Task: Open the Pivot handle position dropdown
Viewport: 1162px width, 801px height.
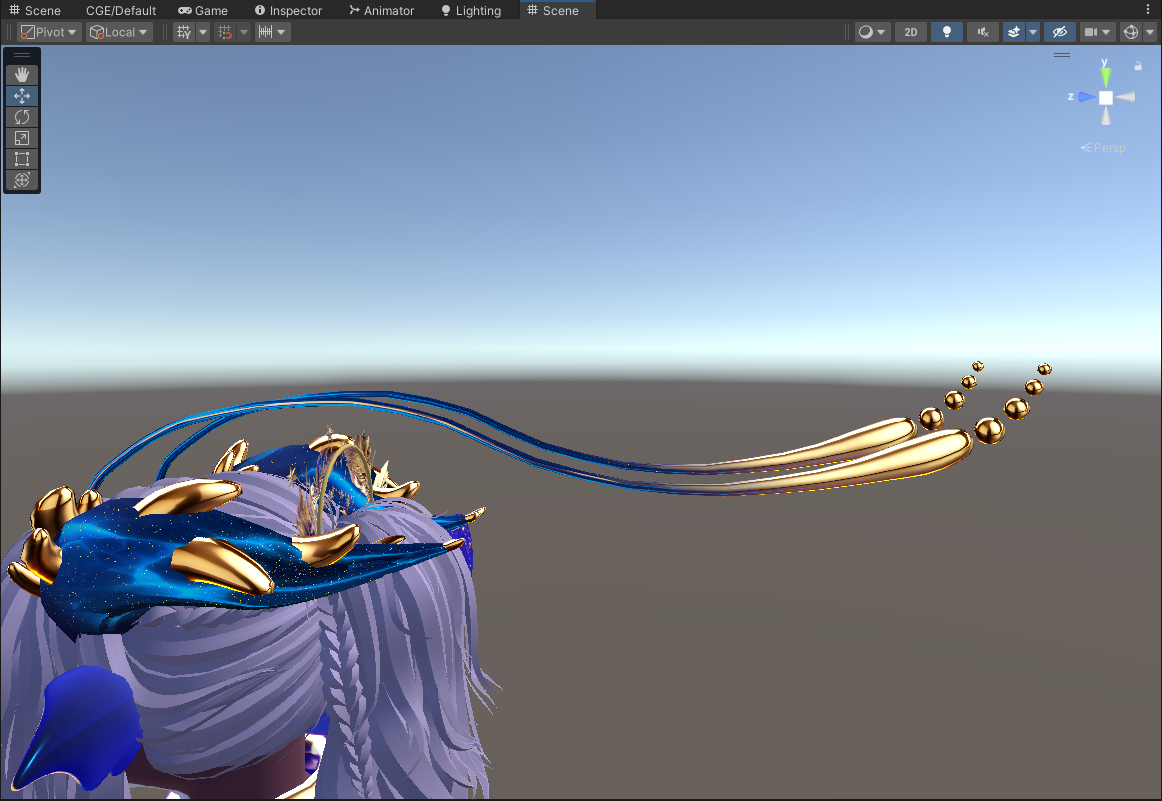Action: coord(49,32)
